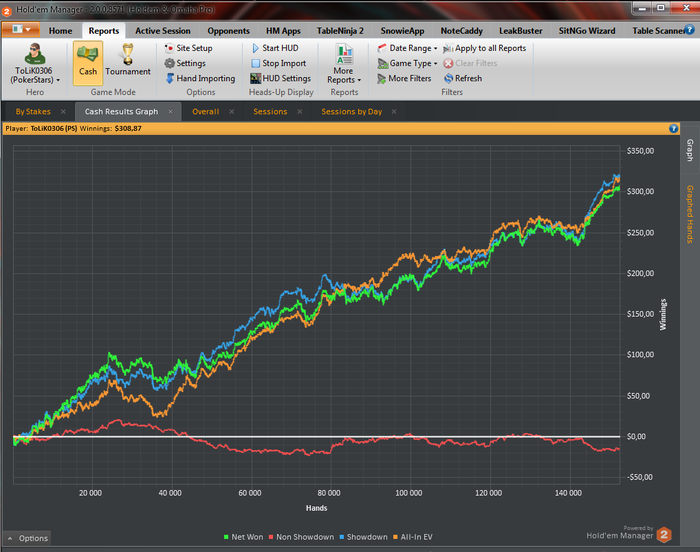Open the TableNinja 2 tab
Image resolution: width=700 pixels, height=552 pixels.
tap(340, 31)
